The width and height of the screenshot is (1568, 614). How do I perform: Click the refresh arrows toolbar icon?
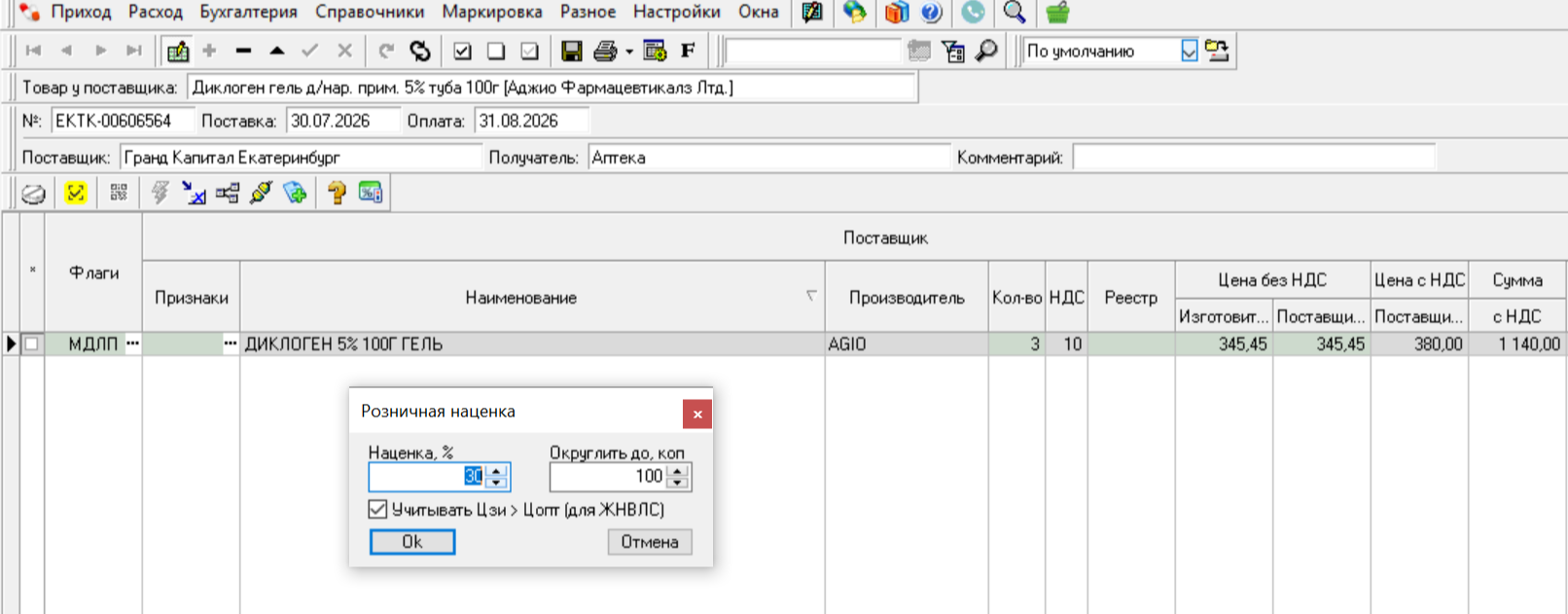[x=420, y=51]
